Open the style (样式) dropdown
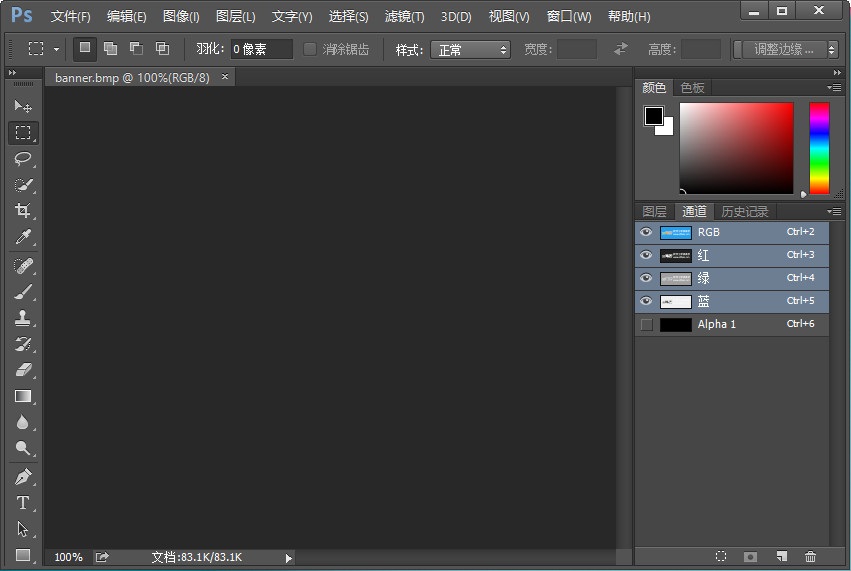Screen dimensions: 851x571 pyautogui.click(x=470, y=49)
